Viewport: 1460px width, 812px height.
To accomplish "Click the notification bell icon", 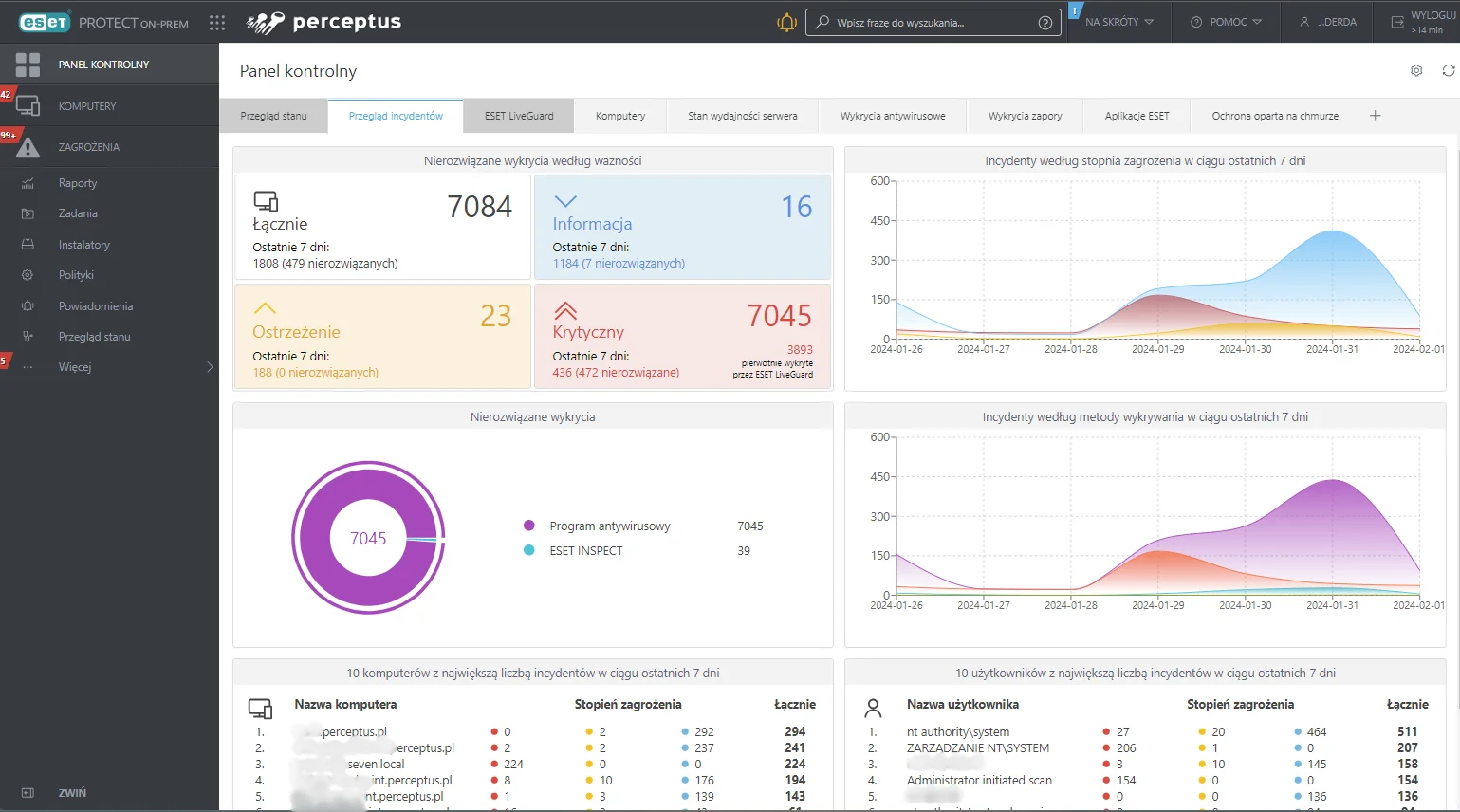I will click(x=786, y=23).
